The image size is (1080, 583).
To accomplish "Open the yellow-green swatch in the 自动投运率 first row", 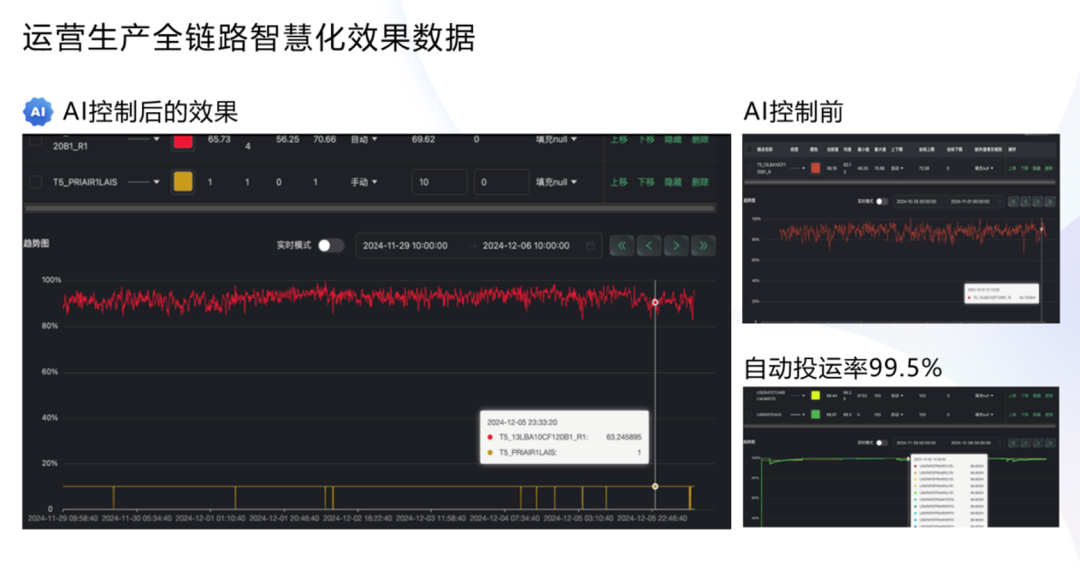I will [816, 396].
